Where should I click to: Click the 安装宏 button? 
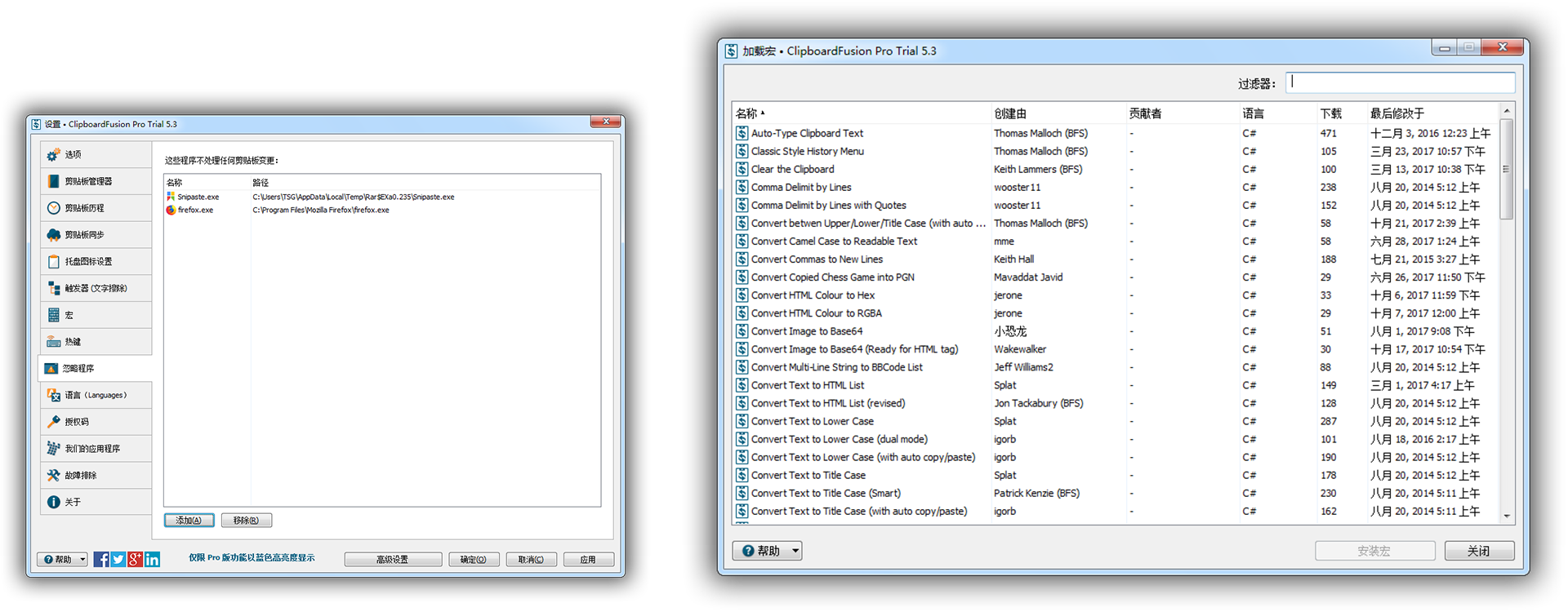click(x=1374, y=551)
